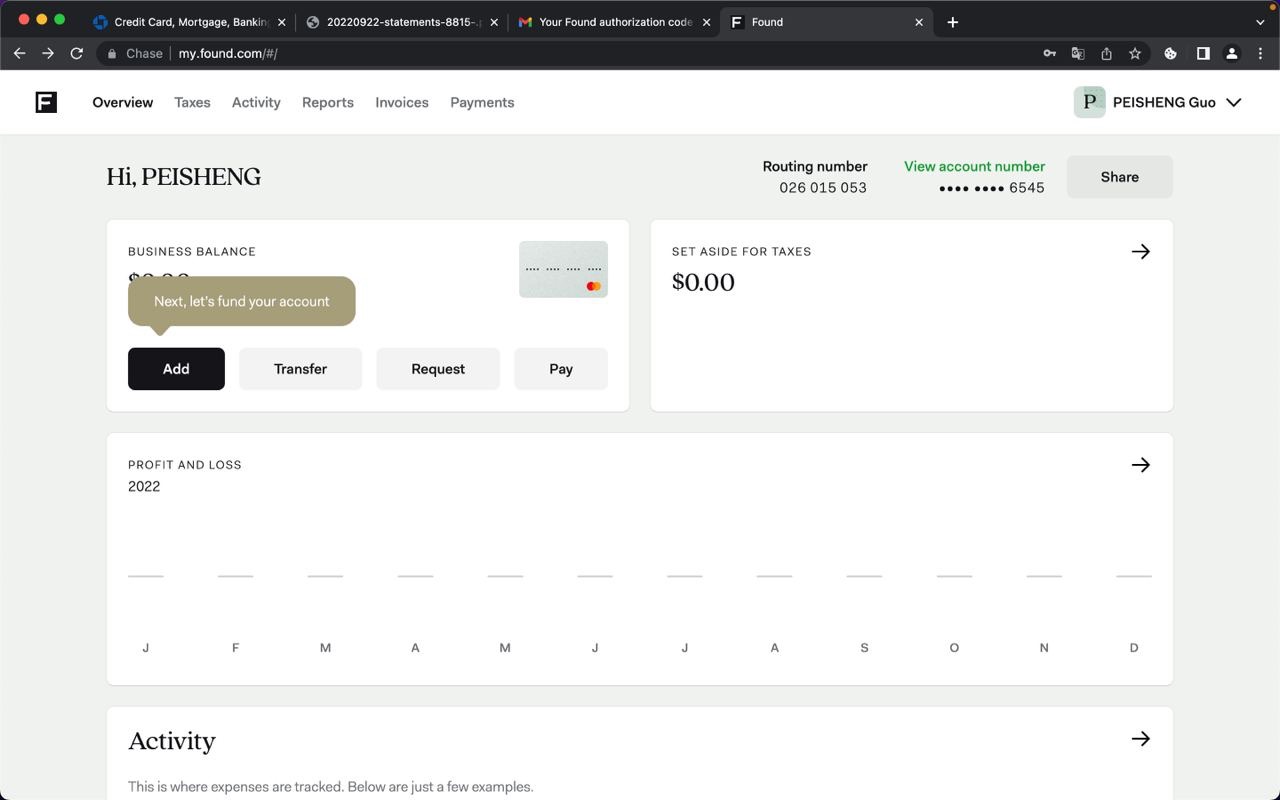Open Profit and Loss details arrow

coord(1140,465)
